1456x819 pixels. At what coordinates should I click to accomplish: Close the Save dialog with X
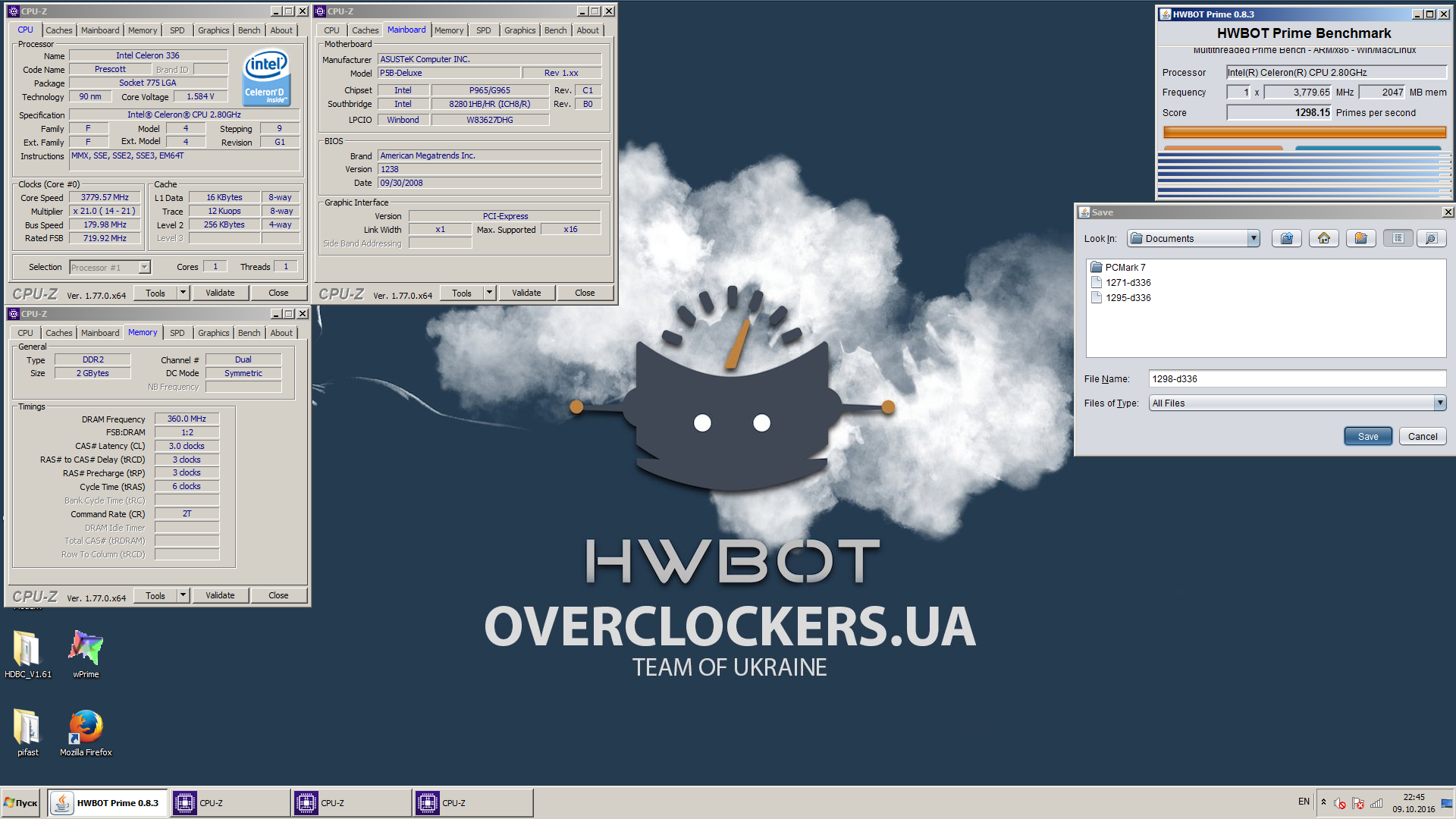(x=1448, y=212)
